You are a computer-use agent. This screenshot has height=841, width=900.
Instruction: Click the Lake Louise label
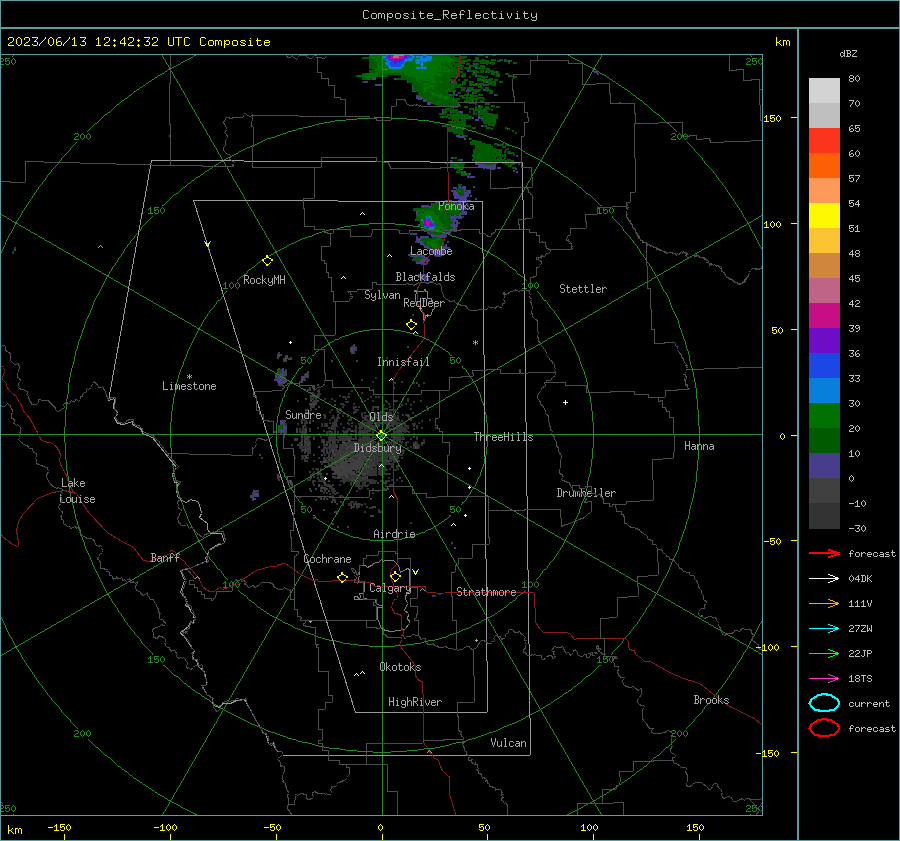pyautogui.click(x=77, y=491)
